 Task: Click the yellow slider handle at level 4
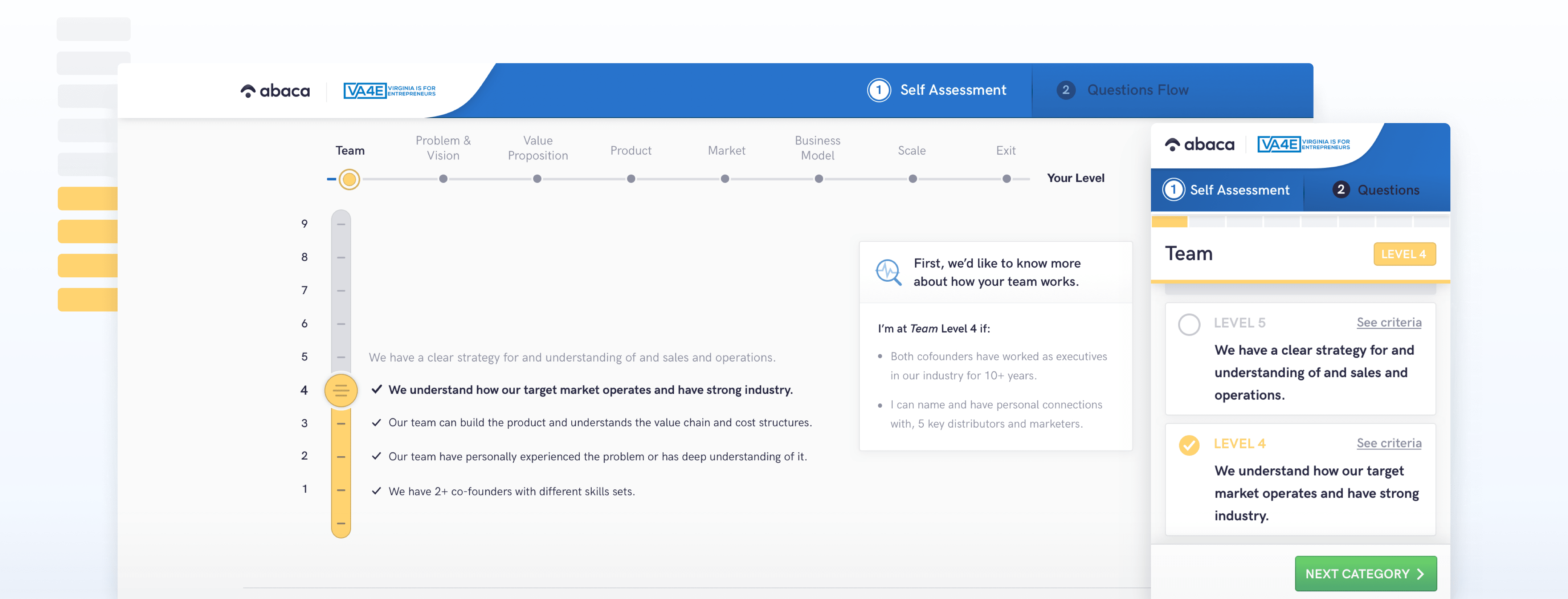(x=341, y=390)
